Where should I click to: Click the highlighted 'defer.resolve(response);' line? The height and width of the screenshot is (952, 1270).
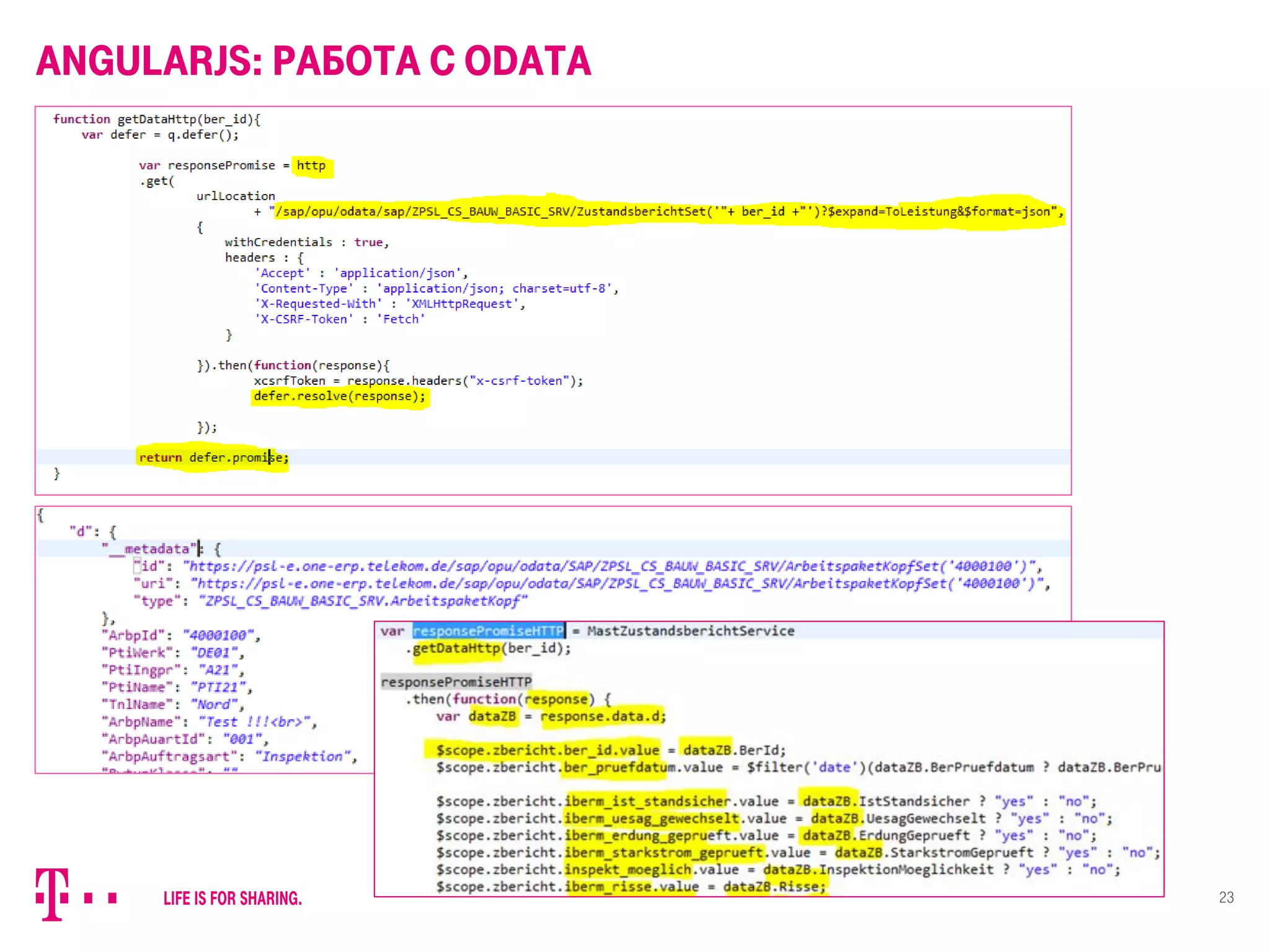click(340, 396)
